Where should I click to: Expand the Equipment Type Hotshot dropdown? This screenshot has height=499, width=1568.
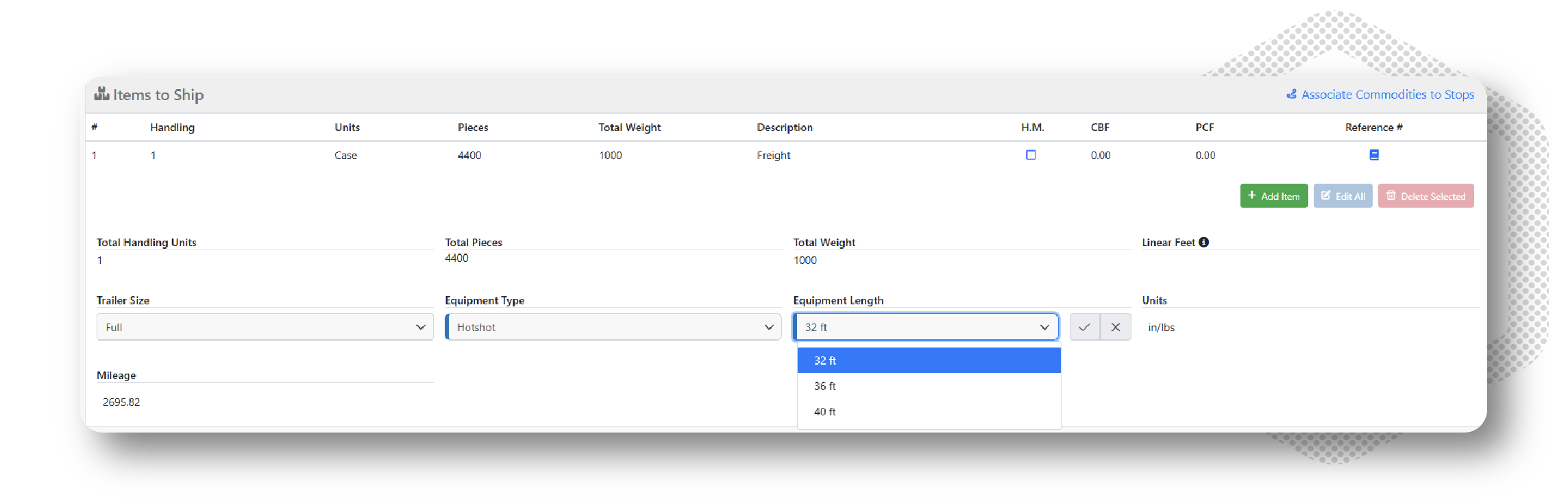click(613, 327)
